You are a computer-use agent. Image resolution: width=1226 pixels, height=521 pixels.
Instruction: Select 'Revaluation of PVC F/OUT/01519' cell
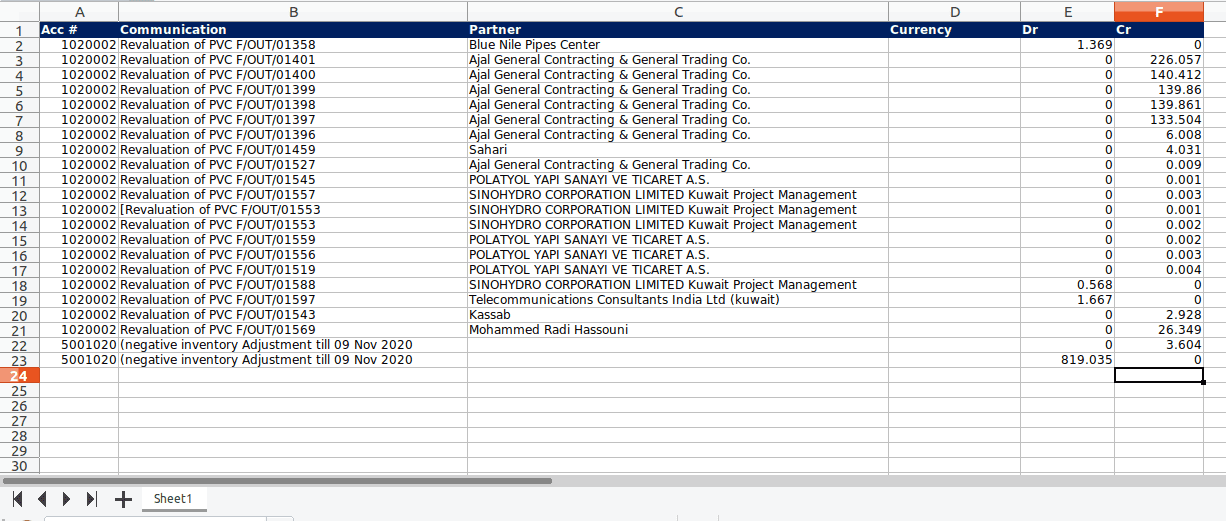click(x=293, y=270)
